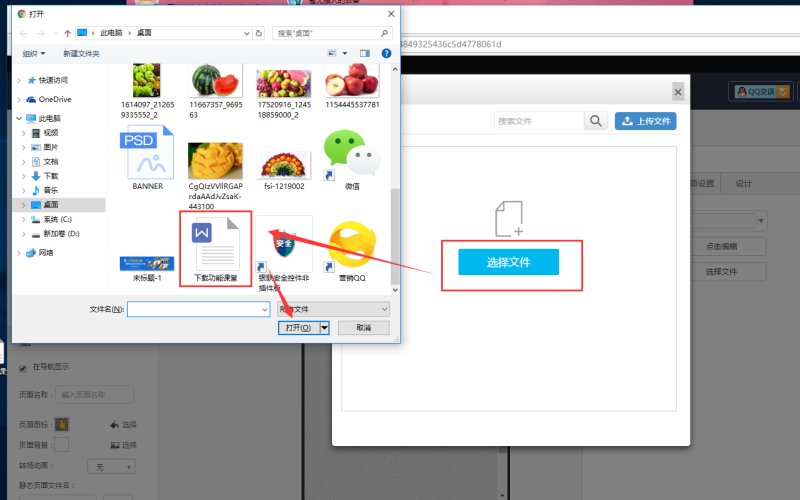Click the magnifier icon in the 搜索"桌面" box
800x500 pixels.
(x=384, y=33)
